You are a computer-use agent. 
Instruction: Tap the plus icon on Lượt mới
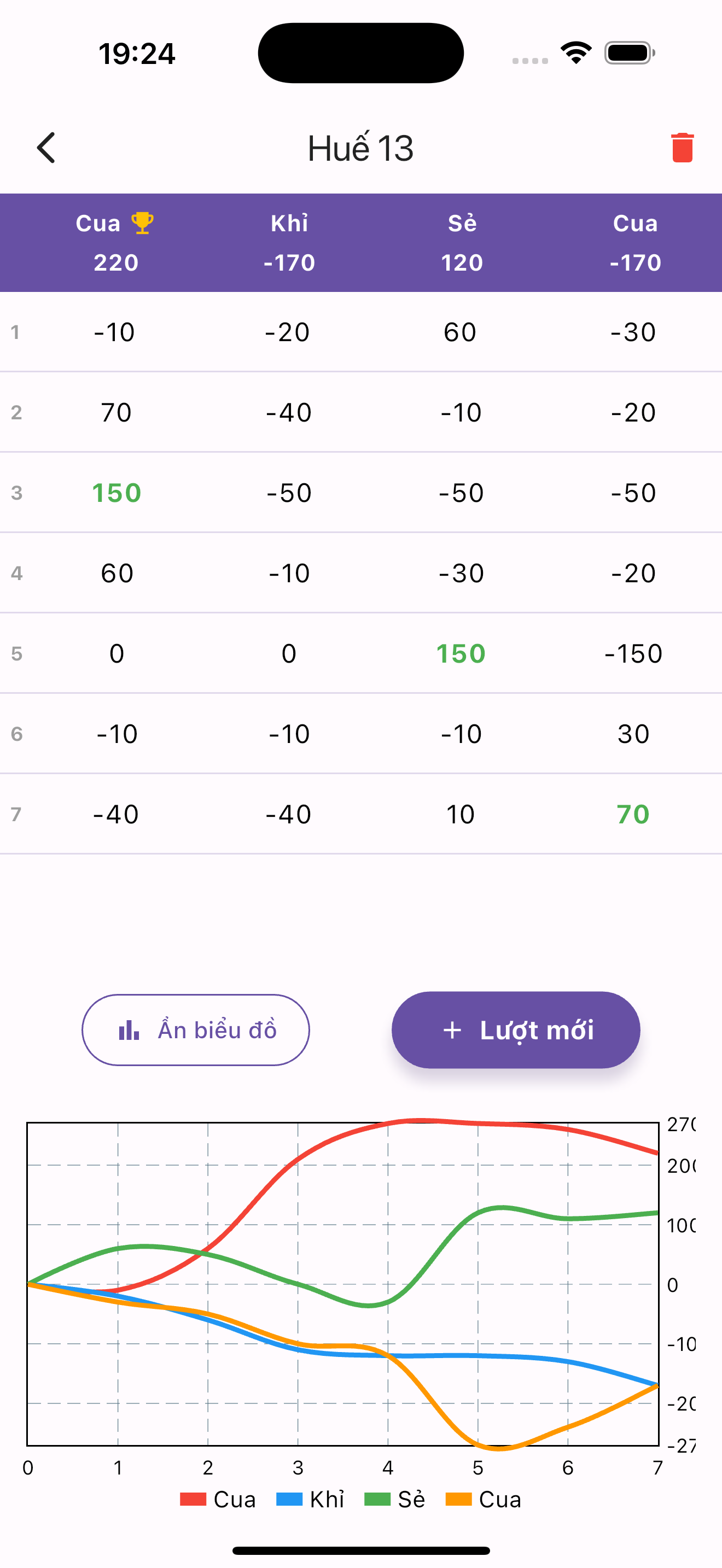point(452,1030)
